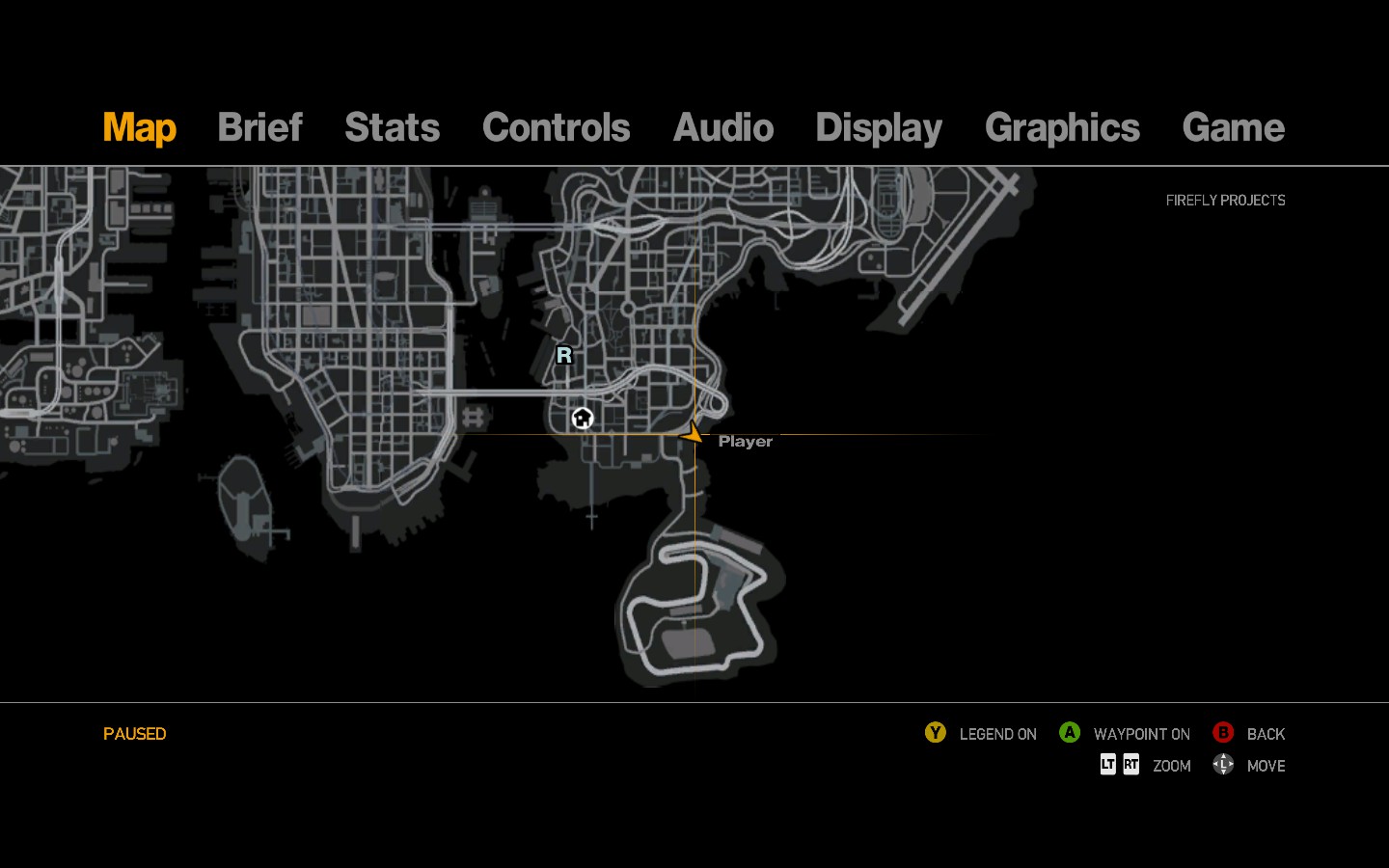The image size is (1389, 868).
Task: Select the safehouse icon on the map
Action: (x=582, y=418)
